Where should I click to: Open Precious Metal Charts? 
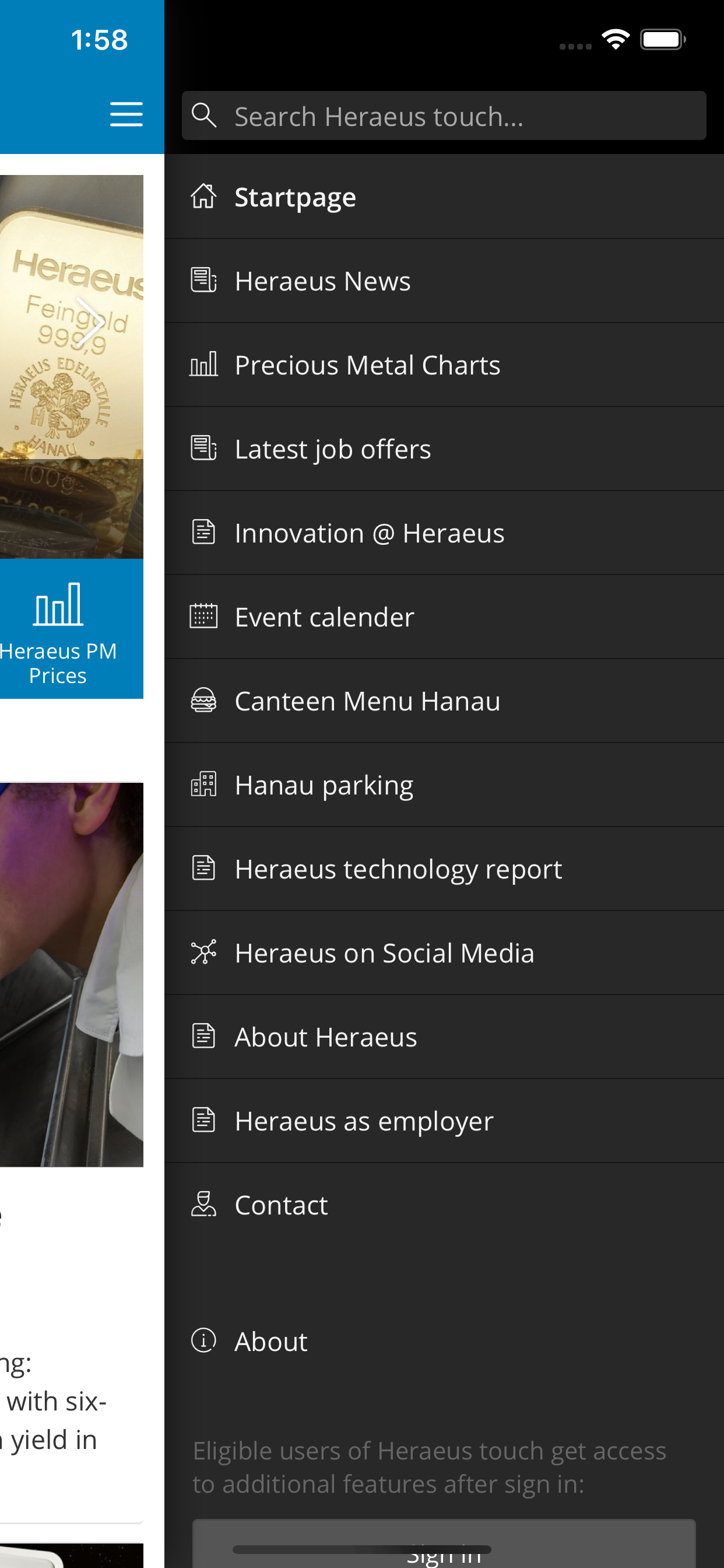click(x=444, y=365)
